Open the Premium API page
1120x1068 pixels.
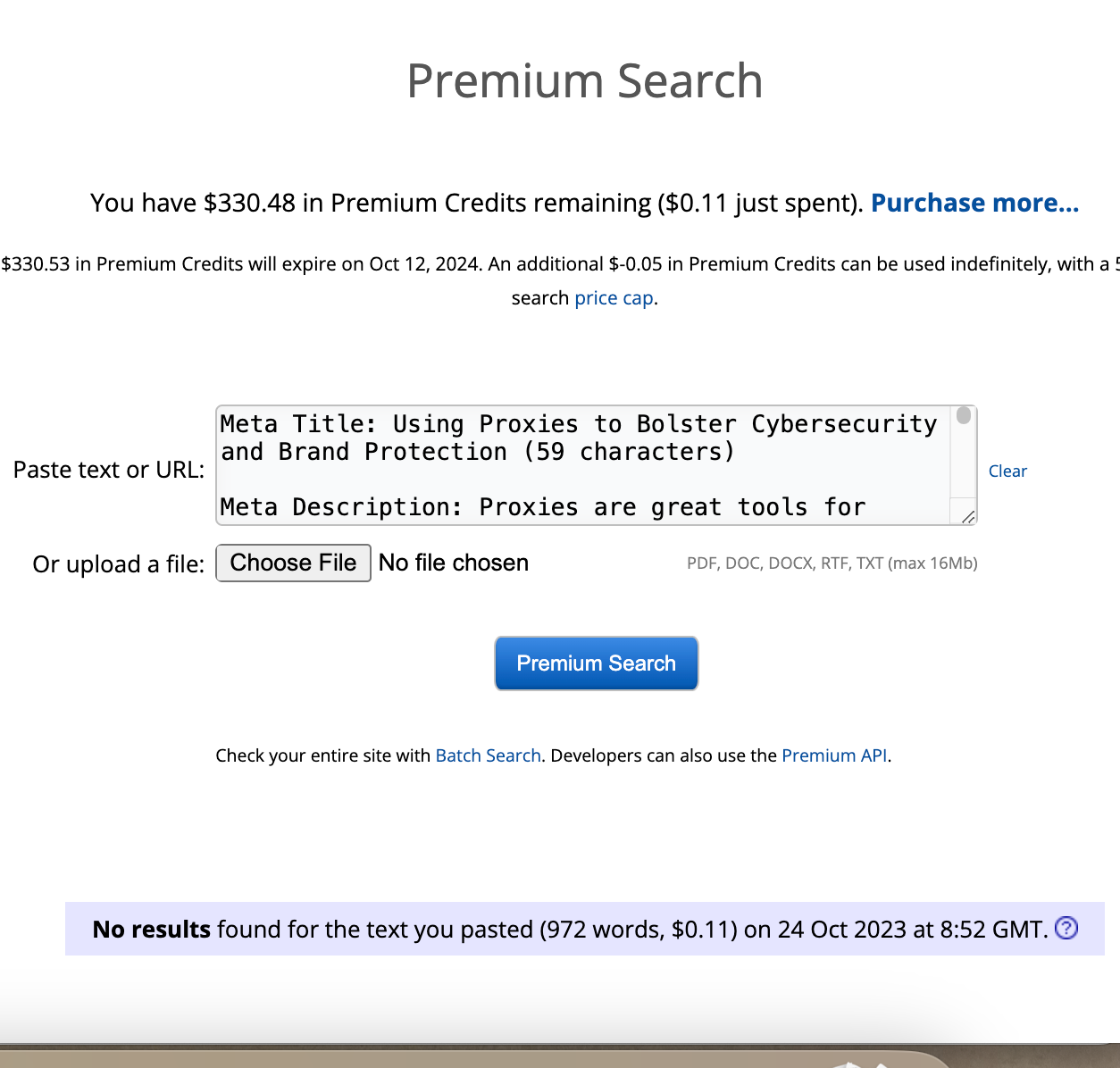834,755
